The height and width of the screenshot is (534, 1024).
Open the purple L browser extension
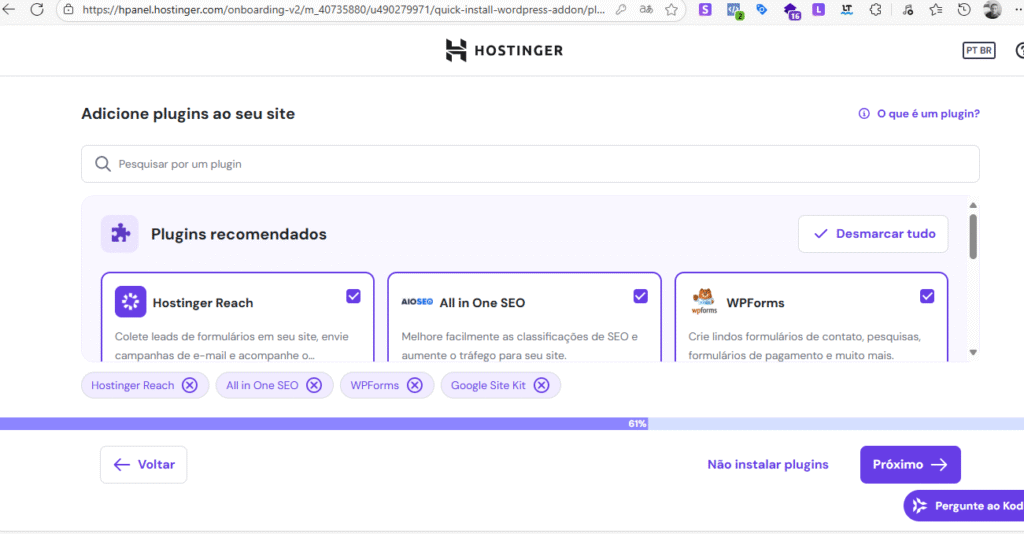(x=818, y=10)
